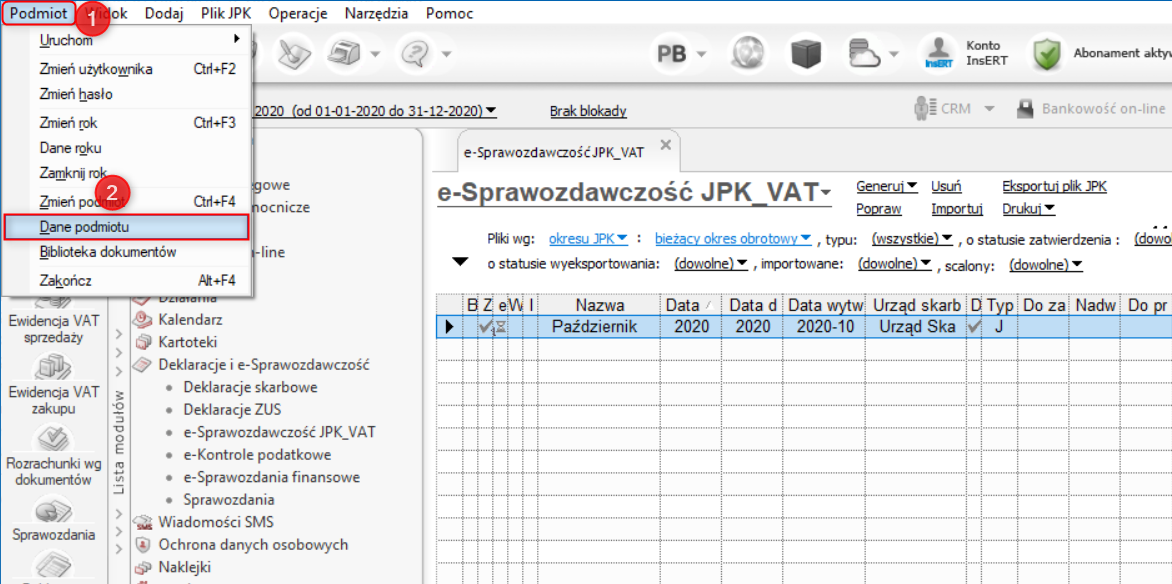Expand the Wiadomości SMS module chevron
This screenshot has height=584, width=1172.
click(x=120, y=514)
